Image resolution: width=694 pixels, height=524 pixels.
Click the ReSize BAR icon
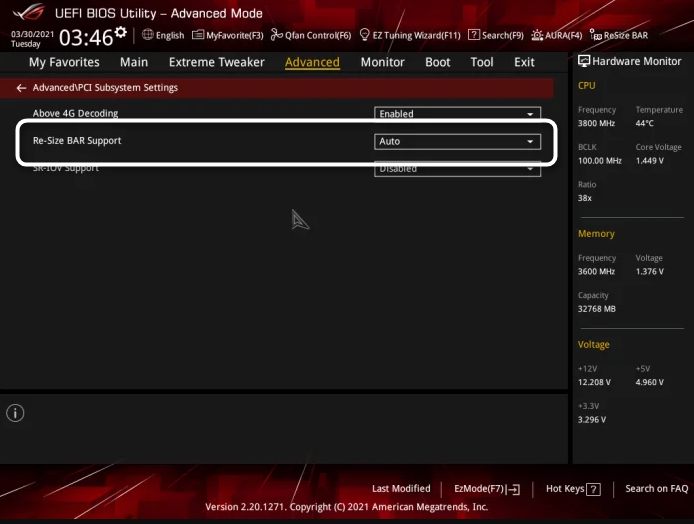596,35
